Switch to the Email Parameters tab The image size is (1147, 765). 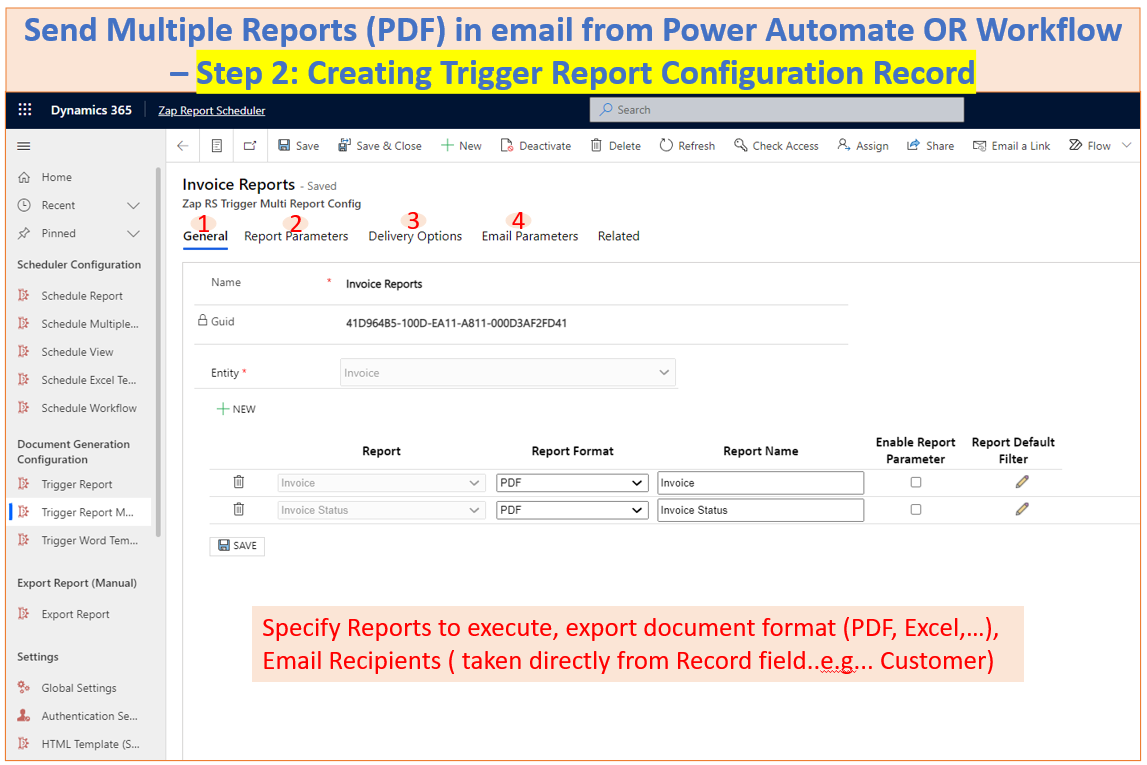click(529, 236)
